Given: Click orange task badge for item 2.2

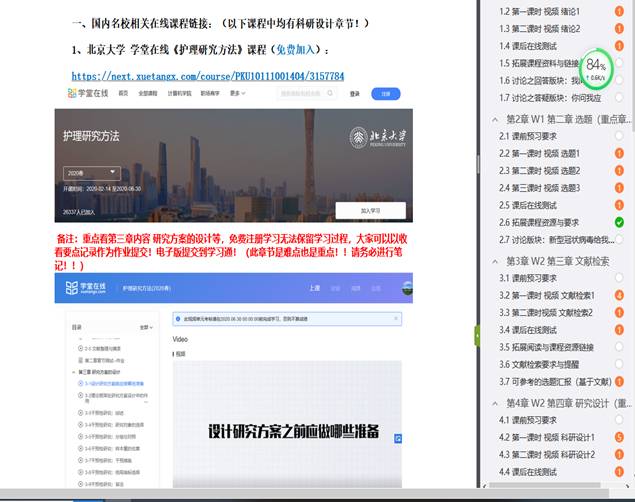Looking at the screenshot, I should (619, 153).
